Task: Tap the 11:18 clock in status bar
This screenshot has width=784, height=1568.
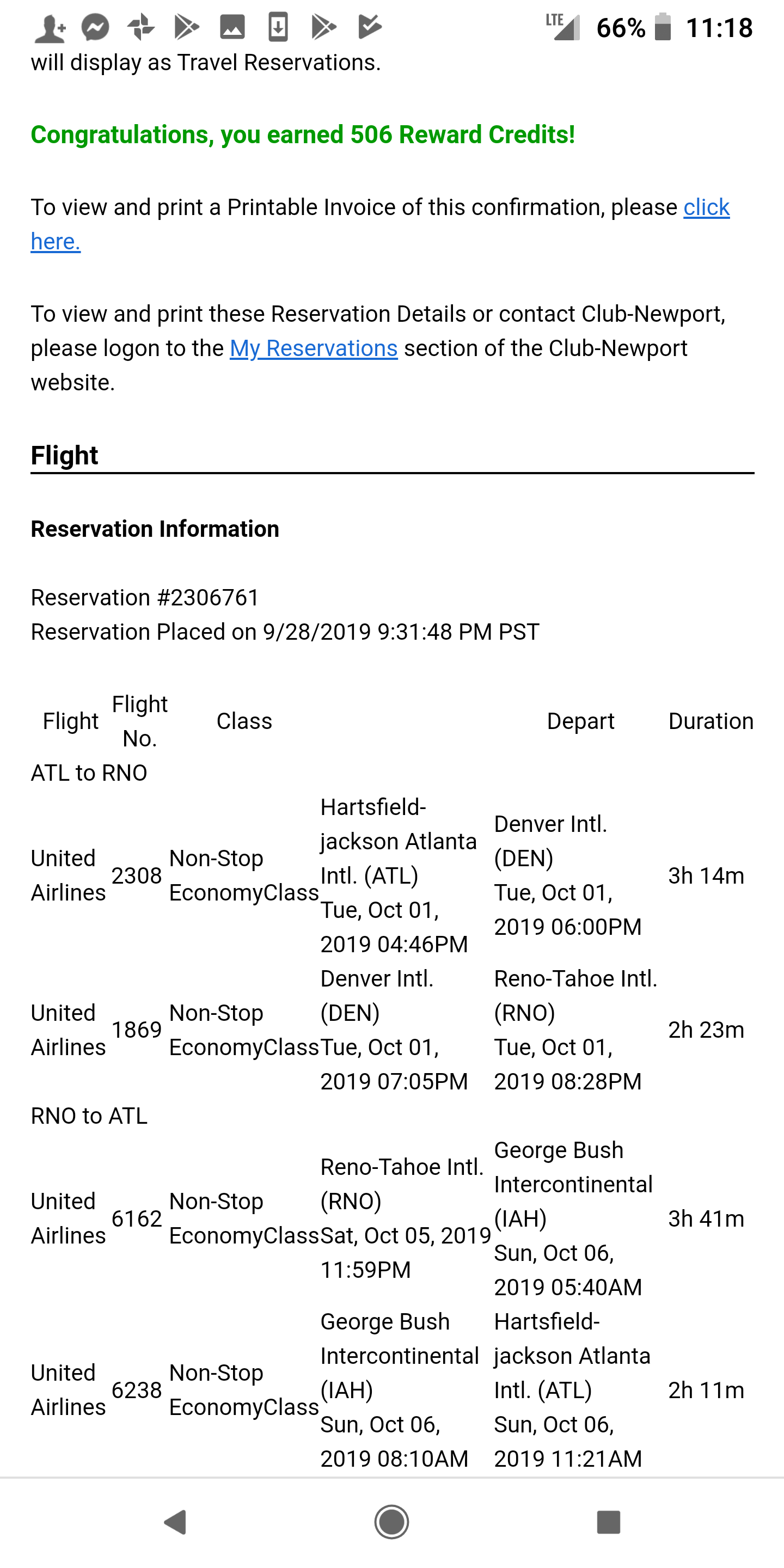Action: (x=719, y=28)
